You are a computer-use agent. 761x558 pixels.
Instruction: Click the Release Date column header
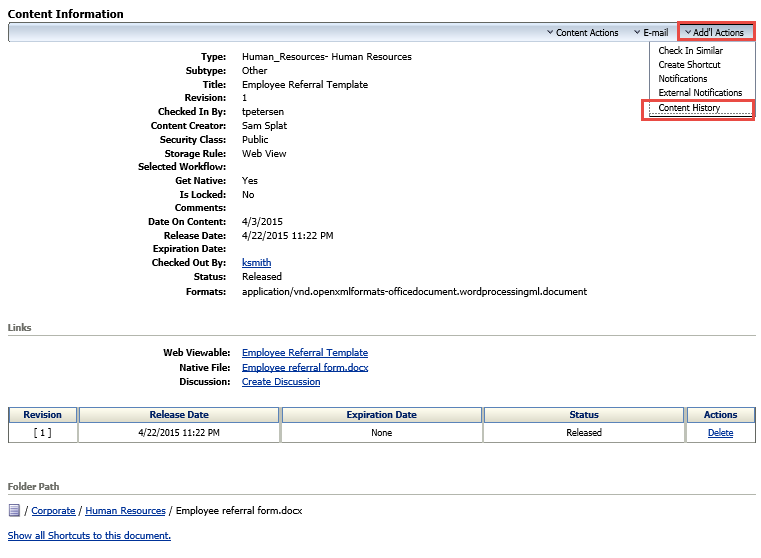pos(179,415)
